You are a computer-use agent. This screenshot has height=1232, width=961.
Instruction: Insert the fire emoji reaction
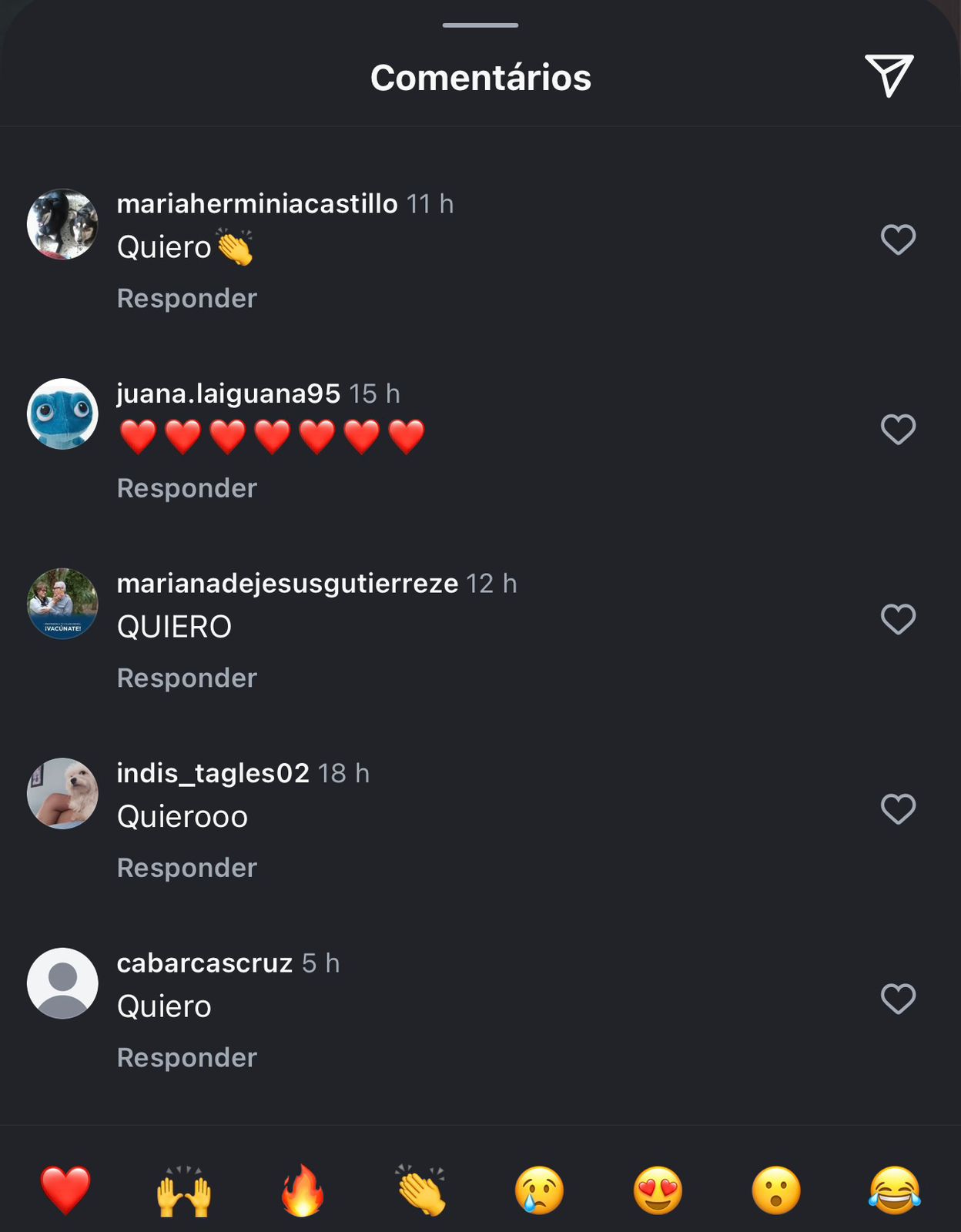(303, 1190)
